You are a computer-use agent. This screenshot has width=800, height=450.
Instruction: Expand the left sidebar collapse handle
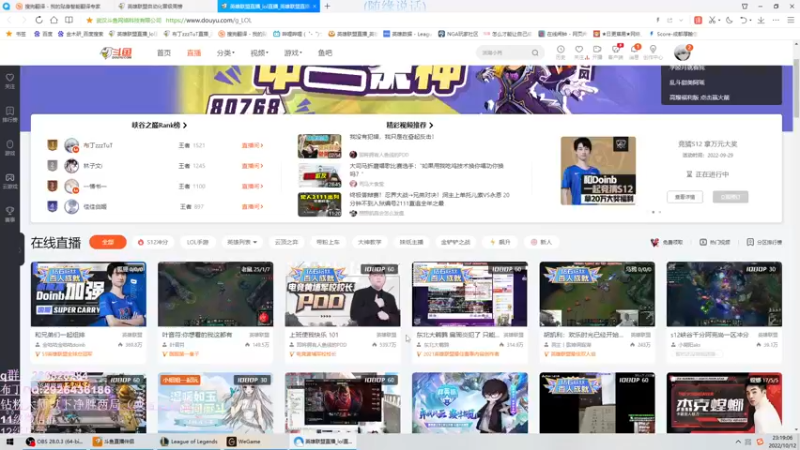(x=20, y=249)
